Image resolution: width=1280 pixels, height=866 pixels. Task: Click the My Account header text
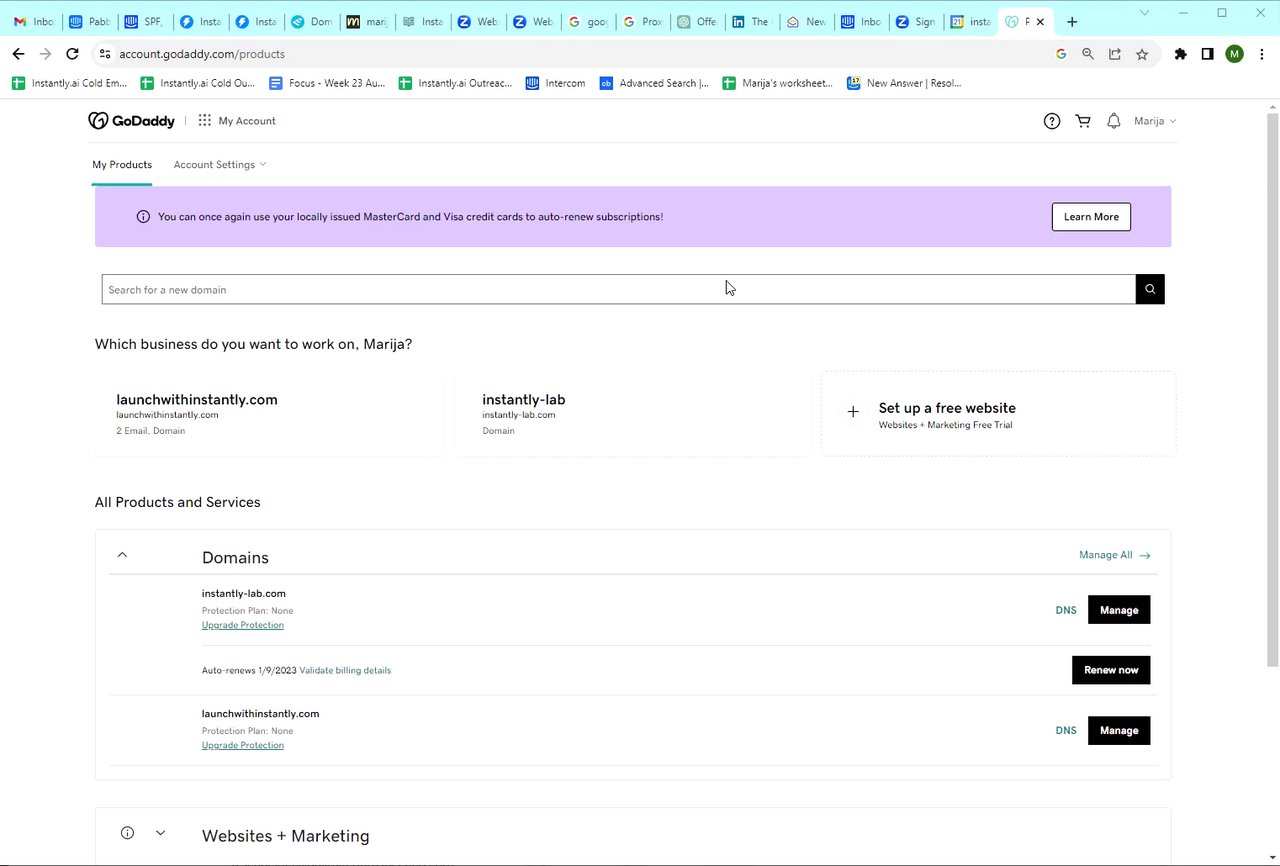[247, 121]
